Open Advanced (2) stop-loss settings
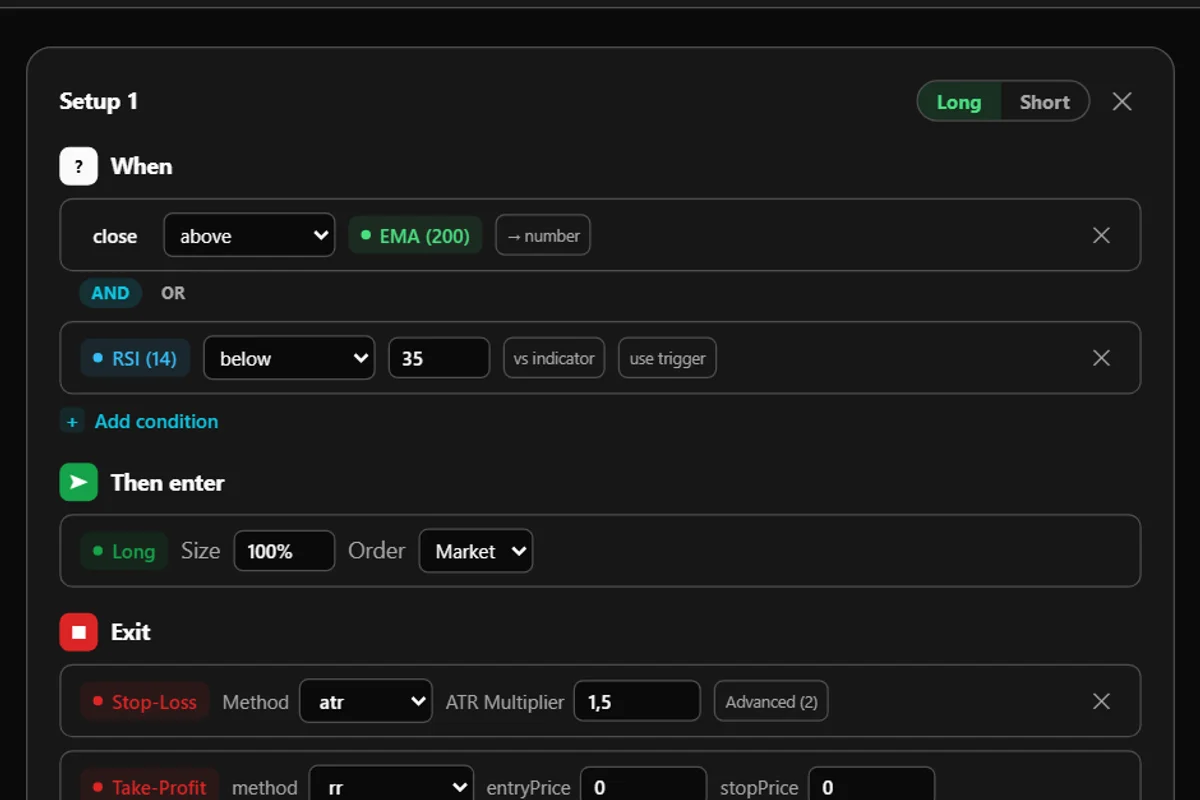The width and height of the screenshot is (1200, 800). 771,701
